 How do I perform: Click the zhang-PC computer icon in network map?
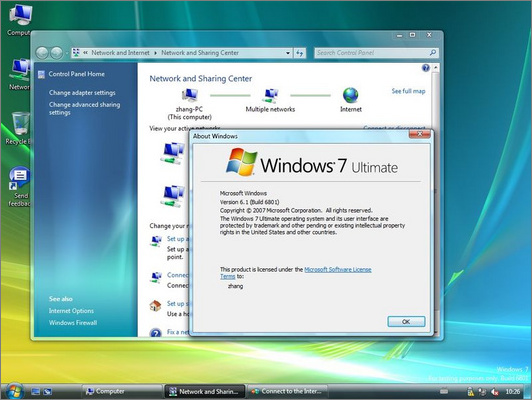(x=189, y=95)
